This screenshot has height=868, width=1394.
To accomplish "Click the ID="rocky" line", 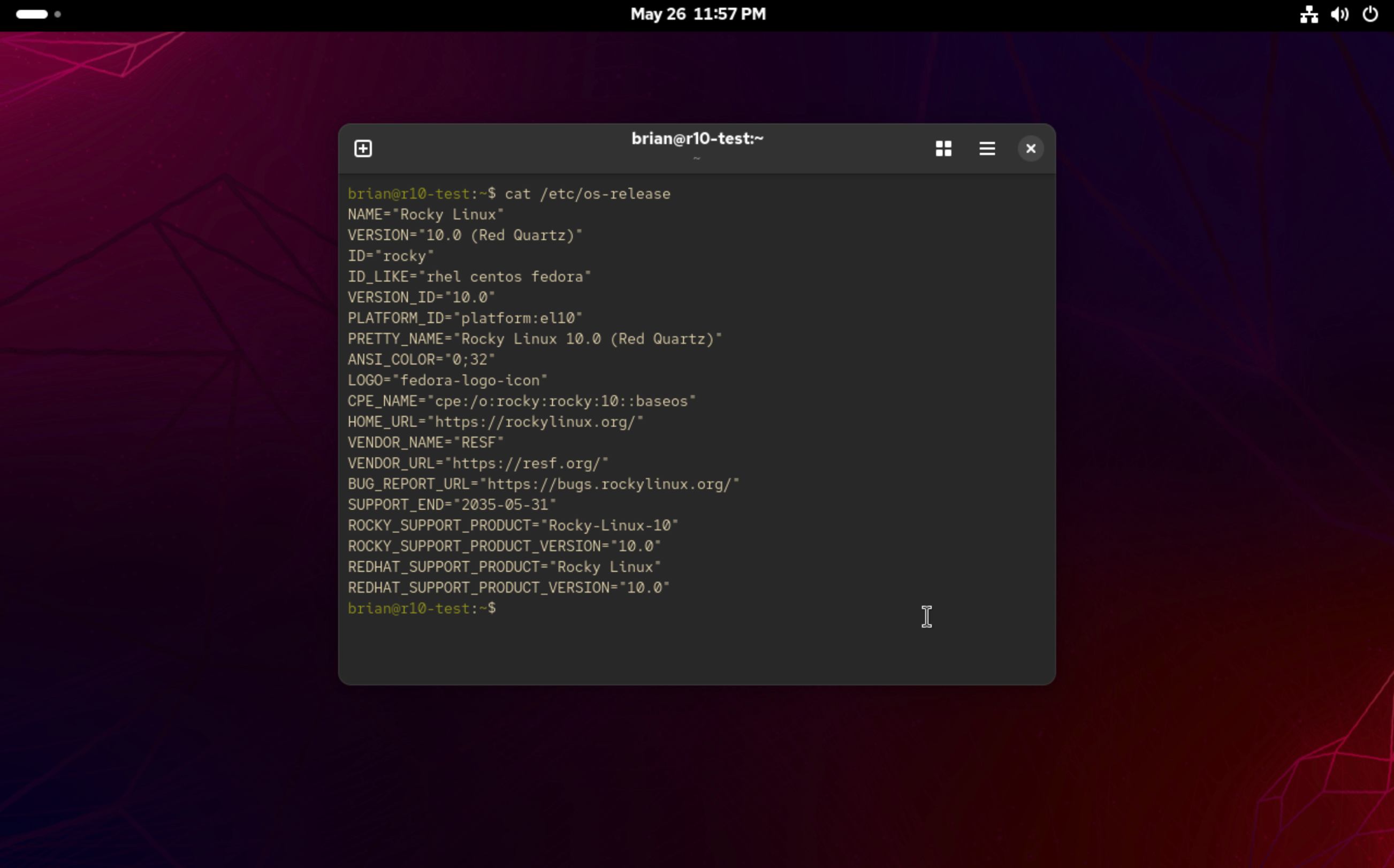I will pos(390,256).
